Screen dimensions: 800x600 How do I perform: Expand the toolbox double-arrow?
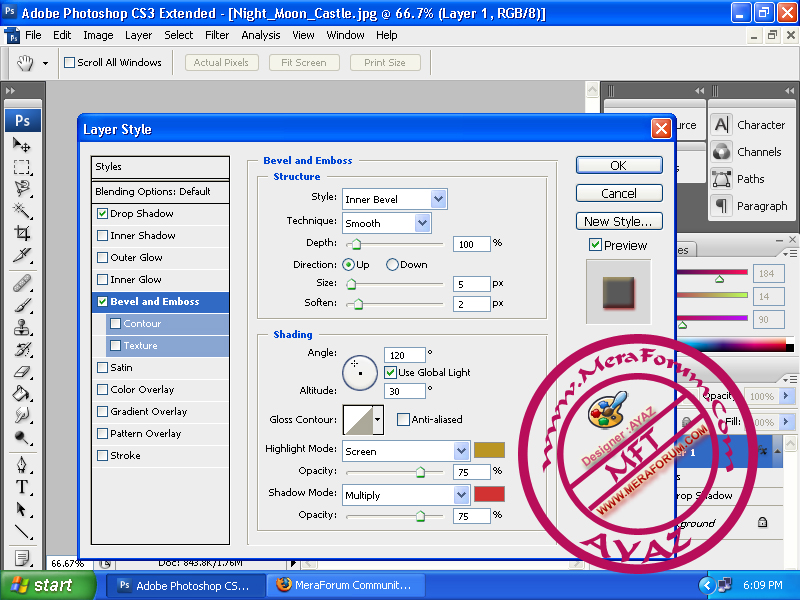10,91
